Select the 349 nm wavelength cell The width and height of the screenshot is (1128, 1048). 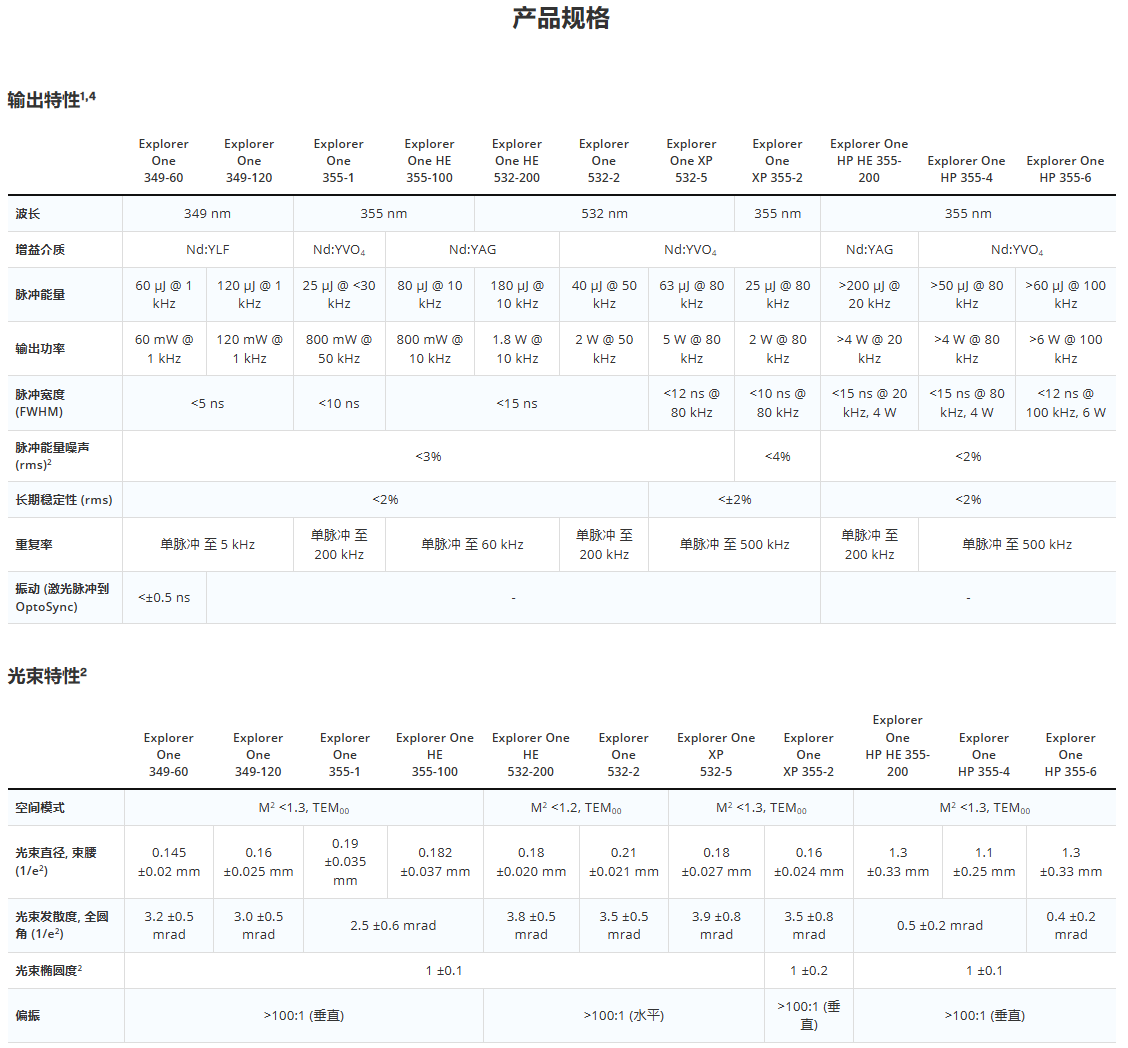[207, 214]
